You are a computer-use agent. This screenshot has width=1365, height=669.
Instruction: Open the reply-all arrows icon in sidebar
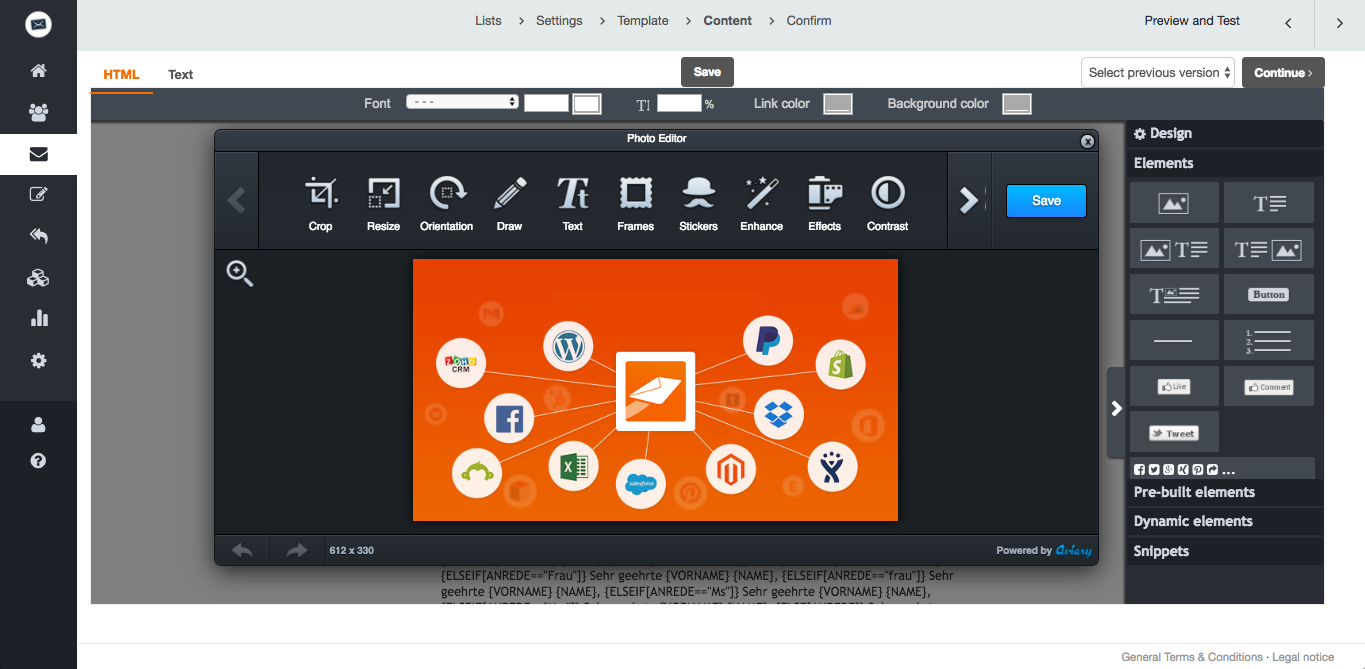[38, 236]
